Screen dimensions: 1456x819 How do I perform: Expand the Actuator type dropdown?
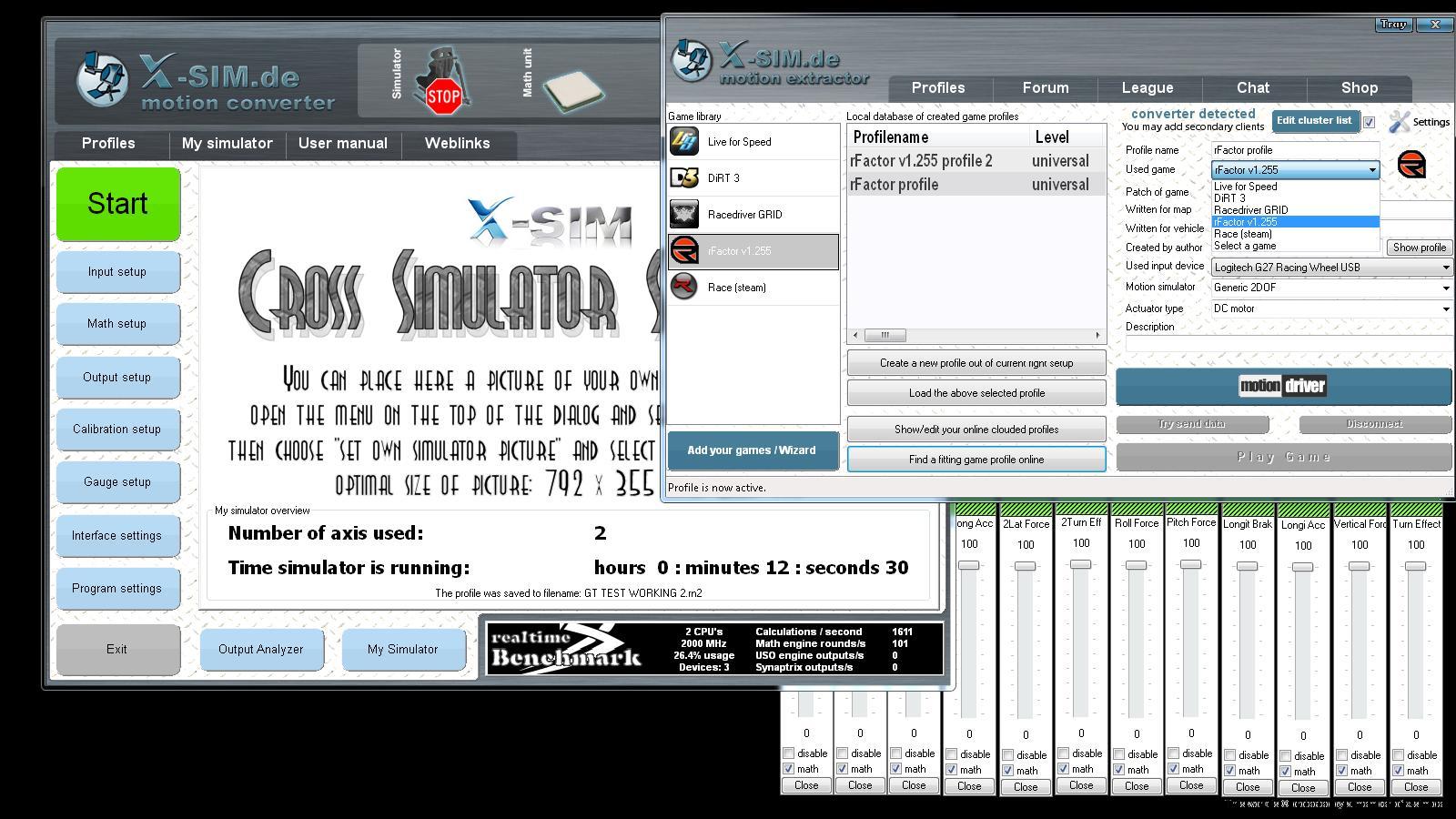click(1445, 308)
